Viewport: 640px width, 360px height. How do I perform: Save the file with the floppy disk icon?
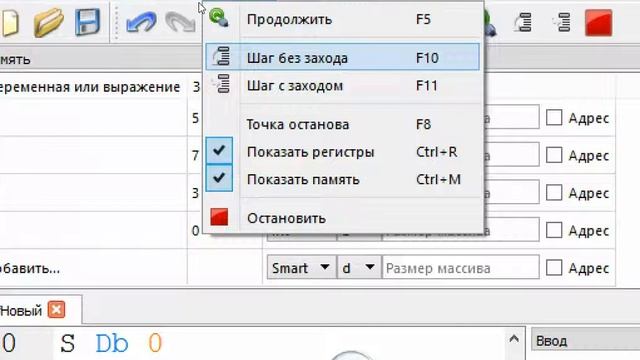click(x=87, y=22)
